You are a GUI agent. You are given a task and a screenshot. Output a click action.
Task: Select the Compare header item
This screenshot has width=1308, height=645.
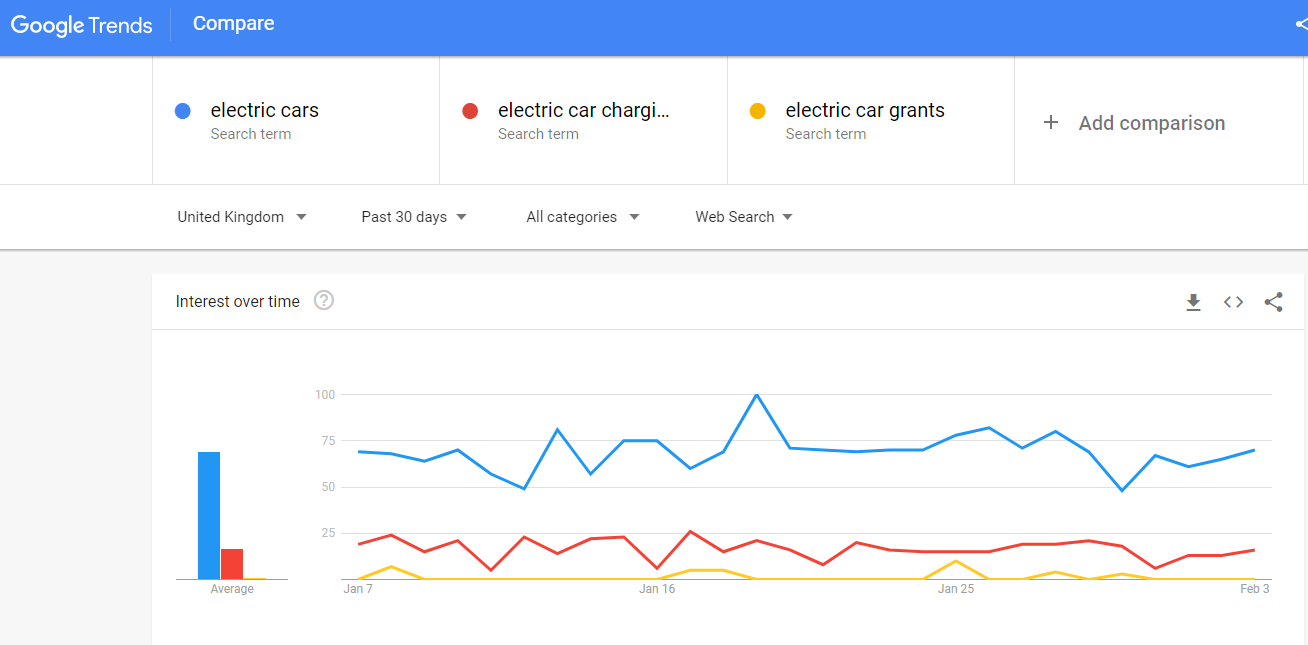233,23
